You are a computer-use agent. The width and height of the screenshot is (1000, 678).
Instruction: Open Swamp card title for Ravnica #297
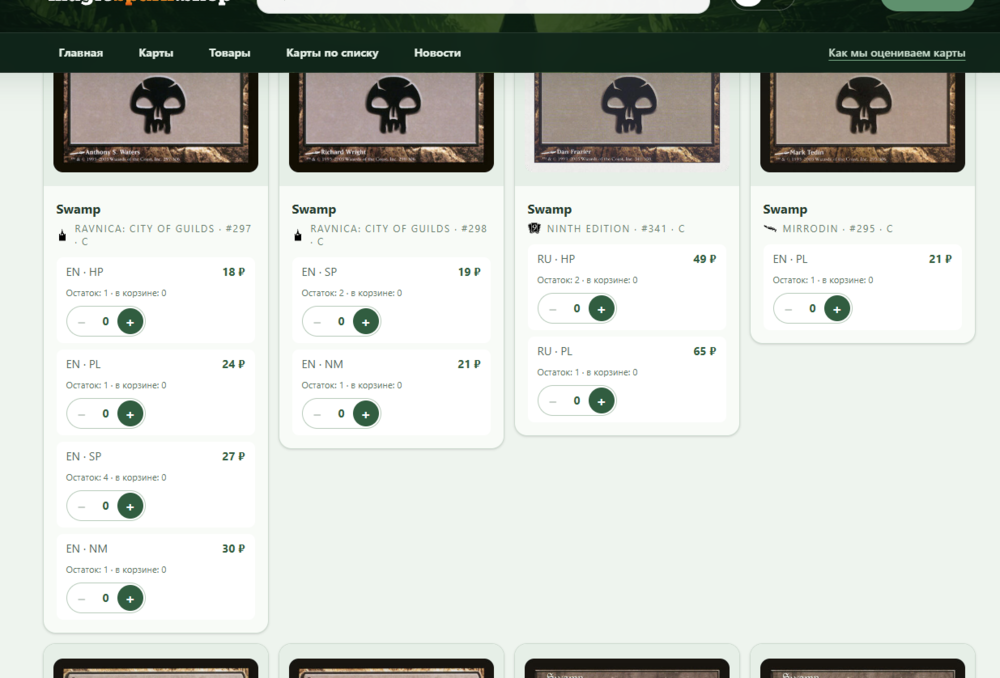78,209
